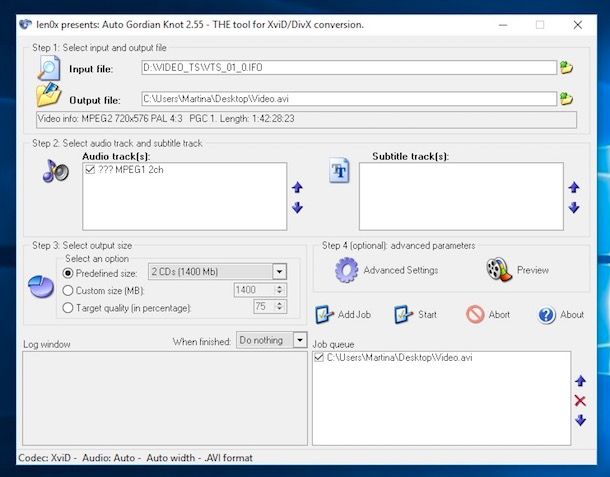610x477 pixels.
Task: Click the Preview film reel icon
Action: click(x=499, y=269)
